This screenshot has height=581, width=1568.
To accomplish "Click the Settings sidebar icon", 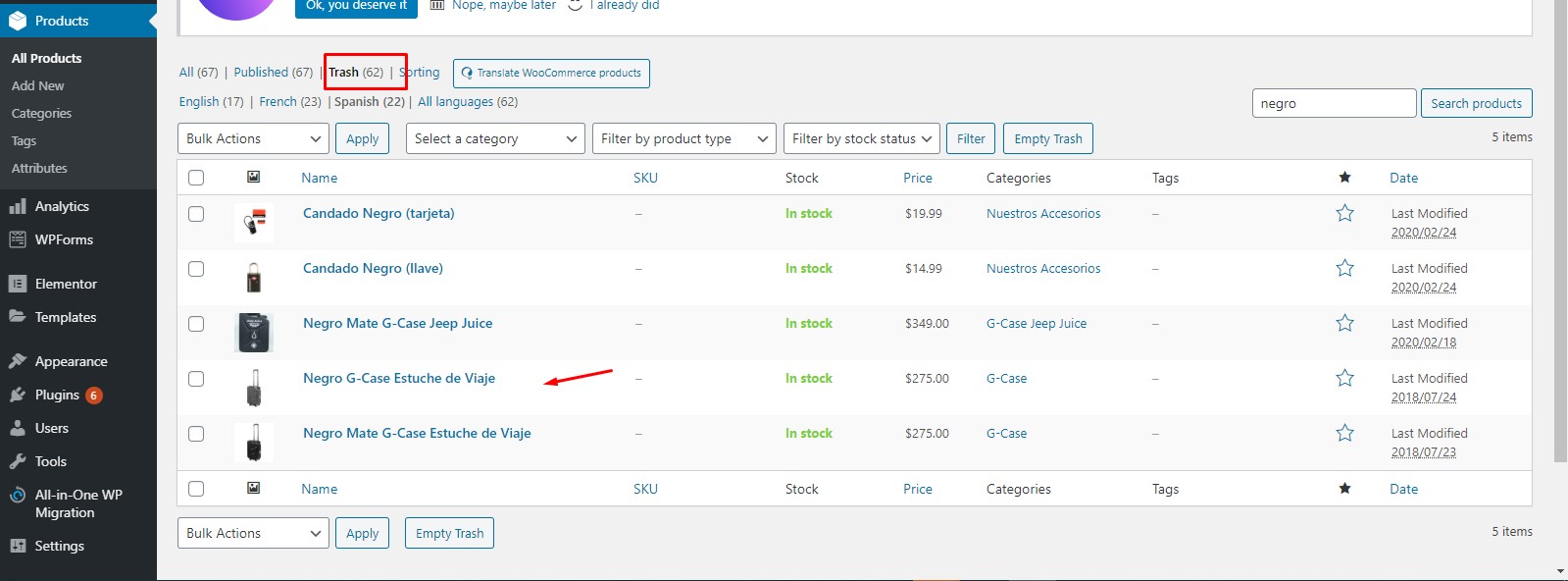I will (18, 546).
